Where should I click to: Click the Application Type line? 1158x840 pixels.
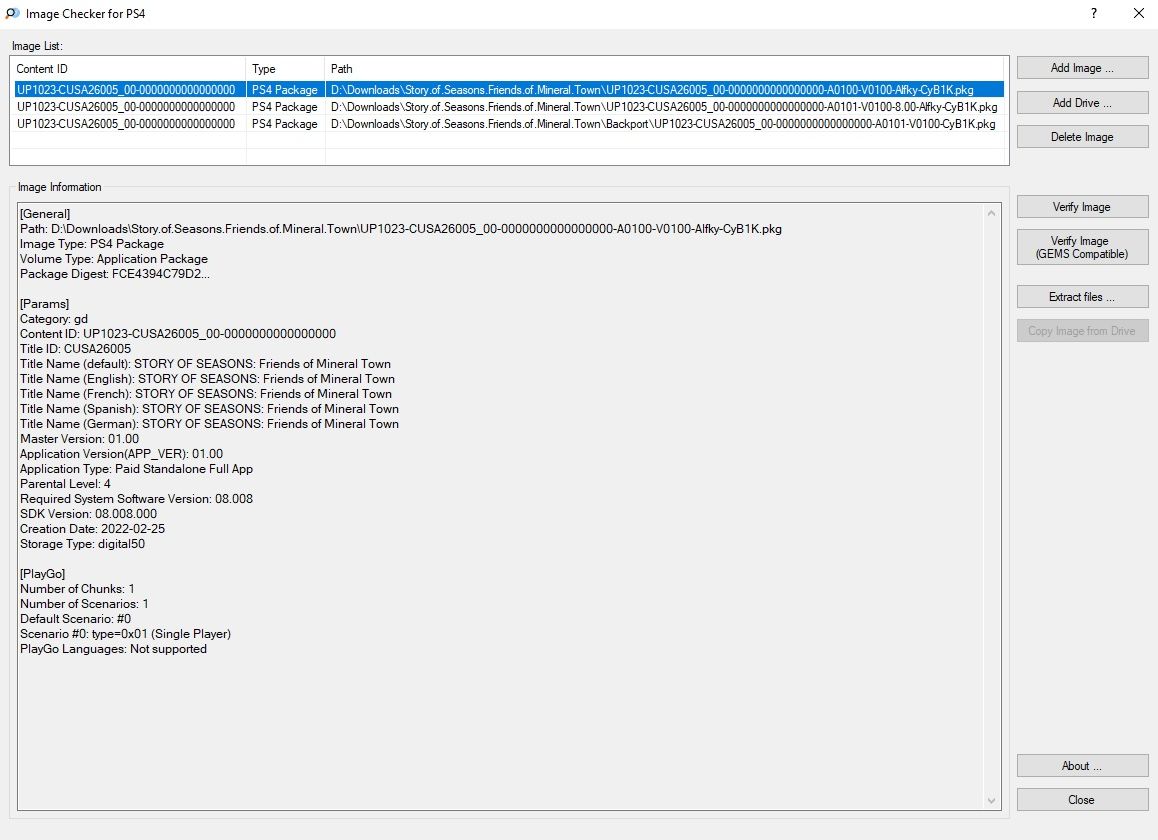(137, 469)
